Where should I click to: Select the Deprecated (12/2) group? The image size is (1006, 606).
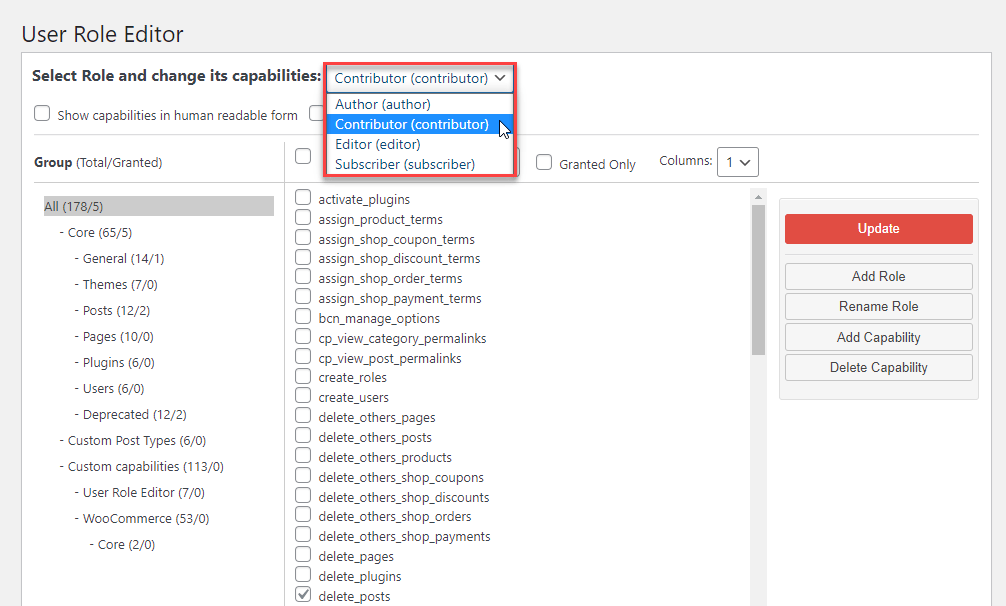click(x=135, y=414)
